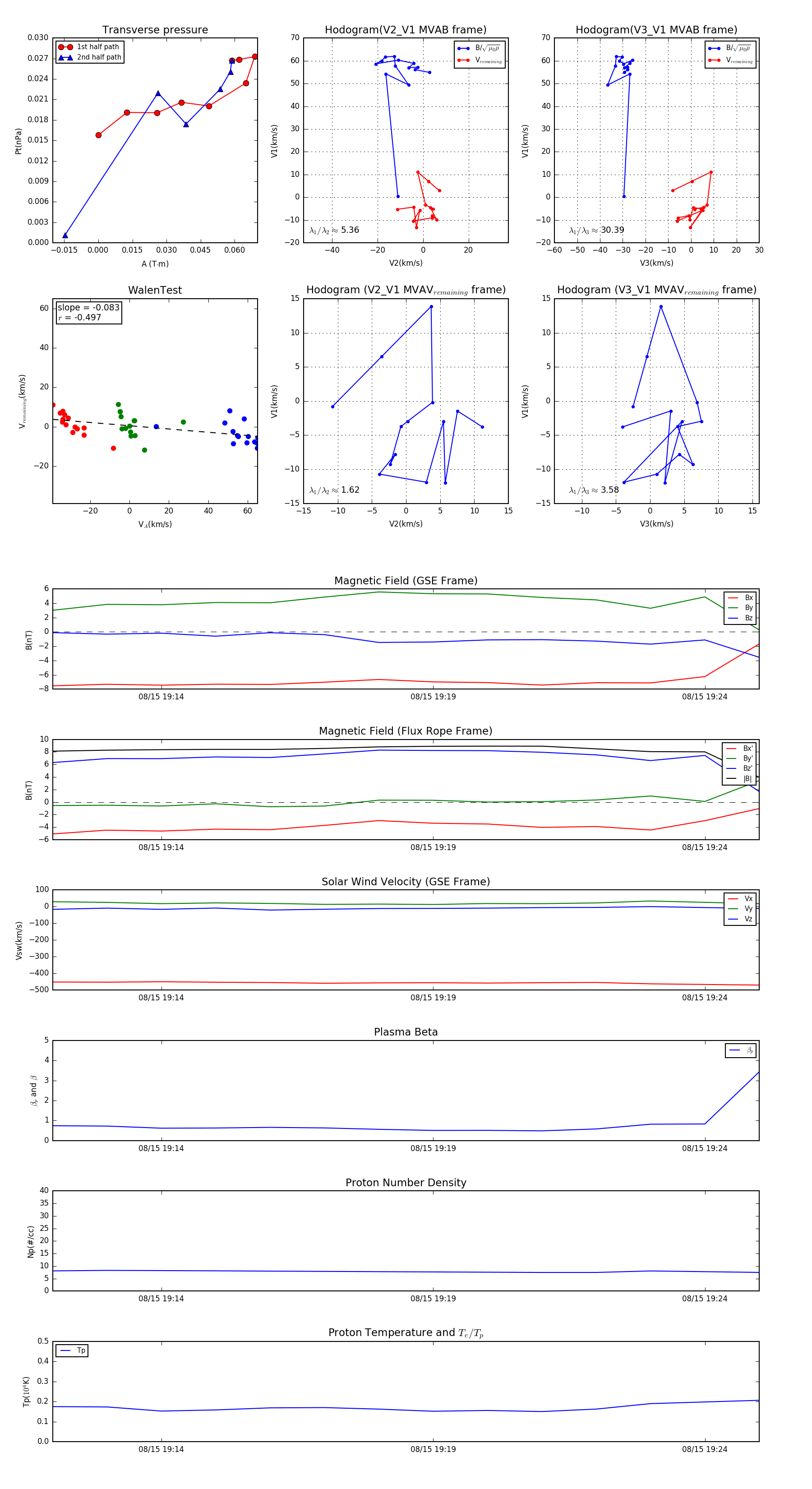Click the 'Transverse pressure' plot title
Screen dimensions: 812x1489
pos(155,30)
